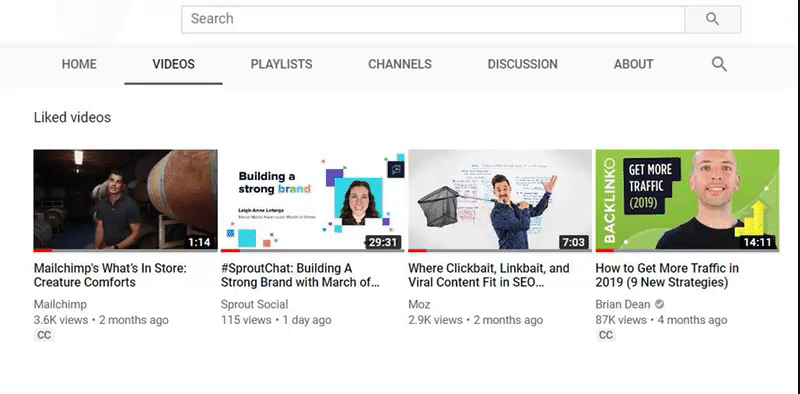
Task: Click the 1:14 duration badge
Action: (x=199, y=242)
